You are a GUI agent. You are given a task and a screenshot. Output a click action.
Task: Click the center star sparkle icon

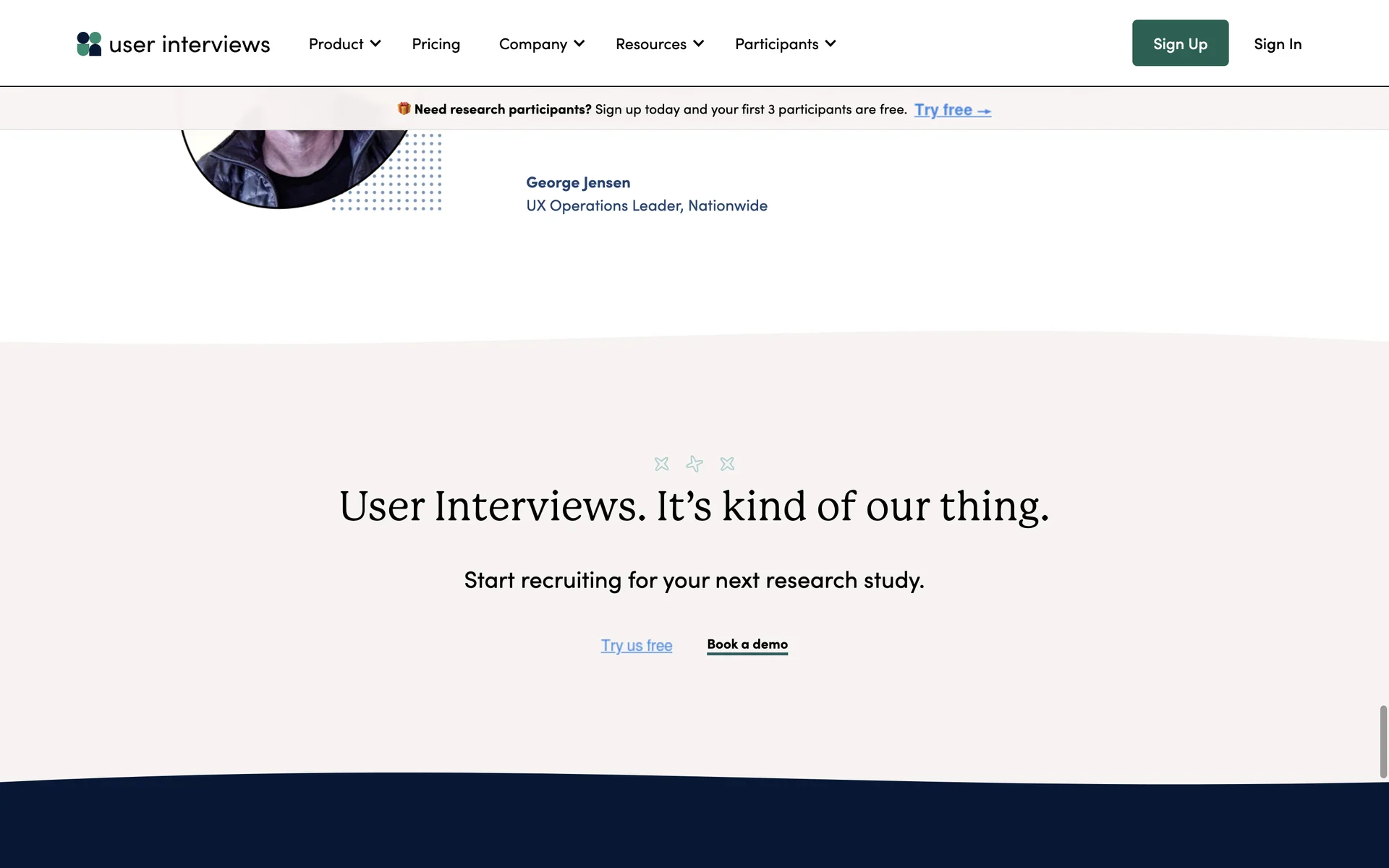click(694, 464)
